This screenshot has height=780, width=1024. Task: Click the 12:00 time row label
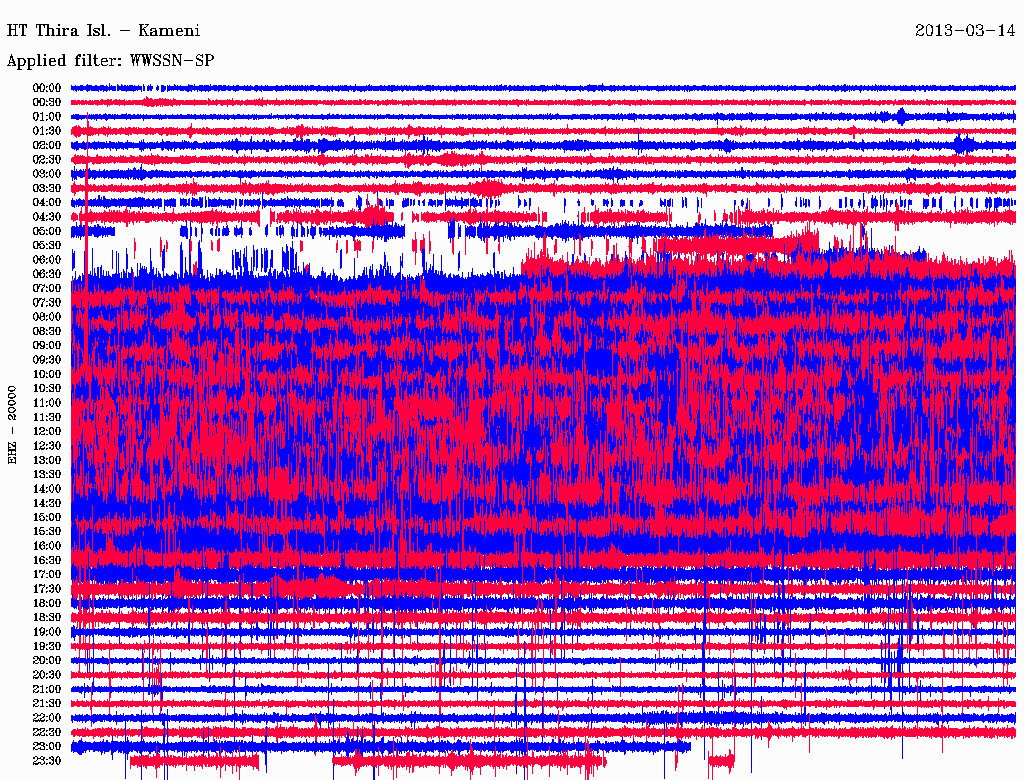pos(47,431)
